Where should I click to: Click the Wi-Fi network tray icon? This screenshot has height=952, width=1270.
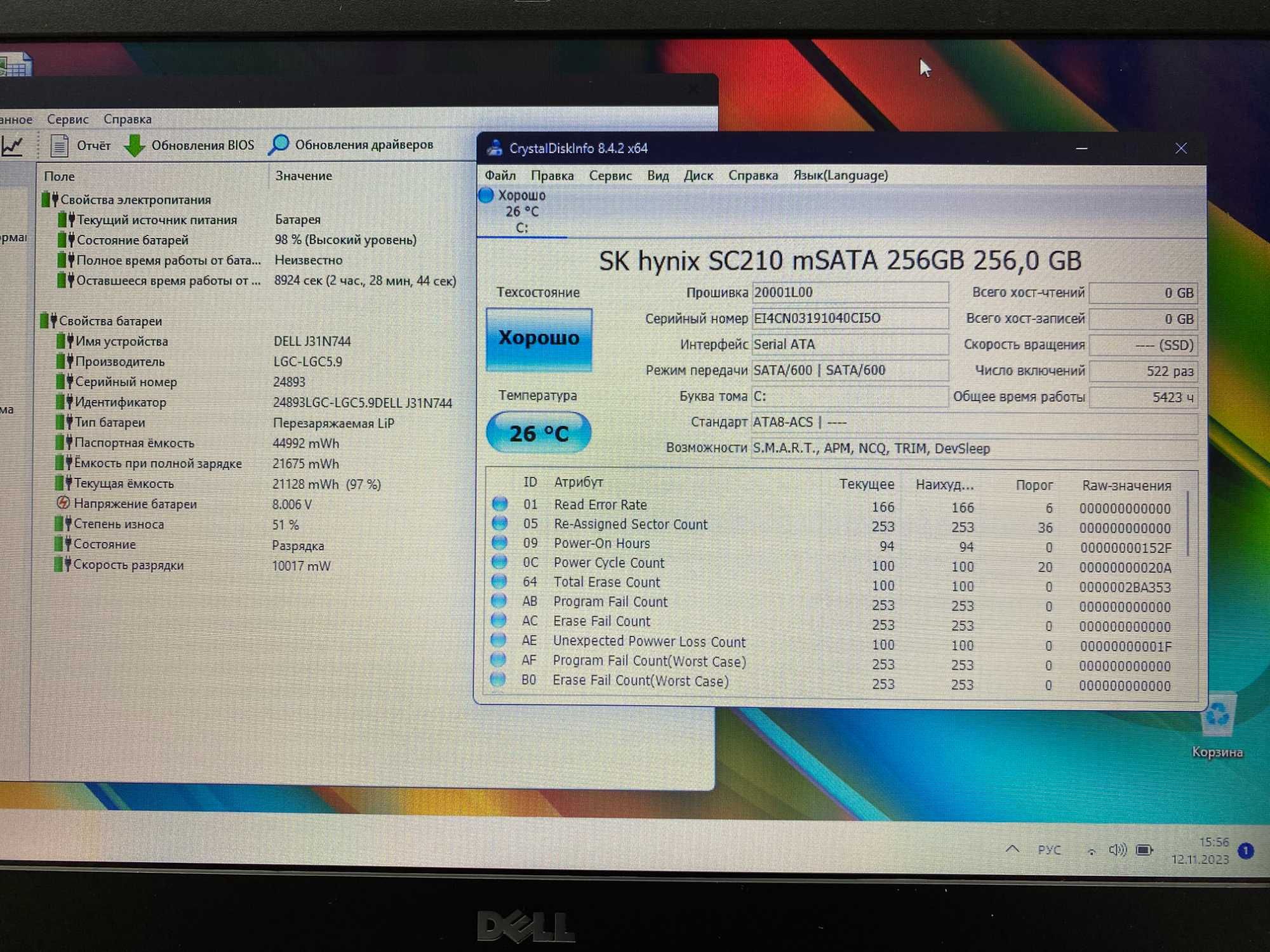1092,851
